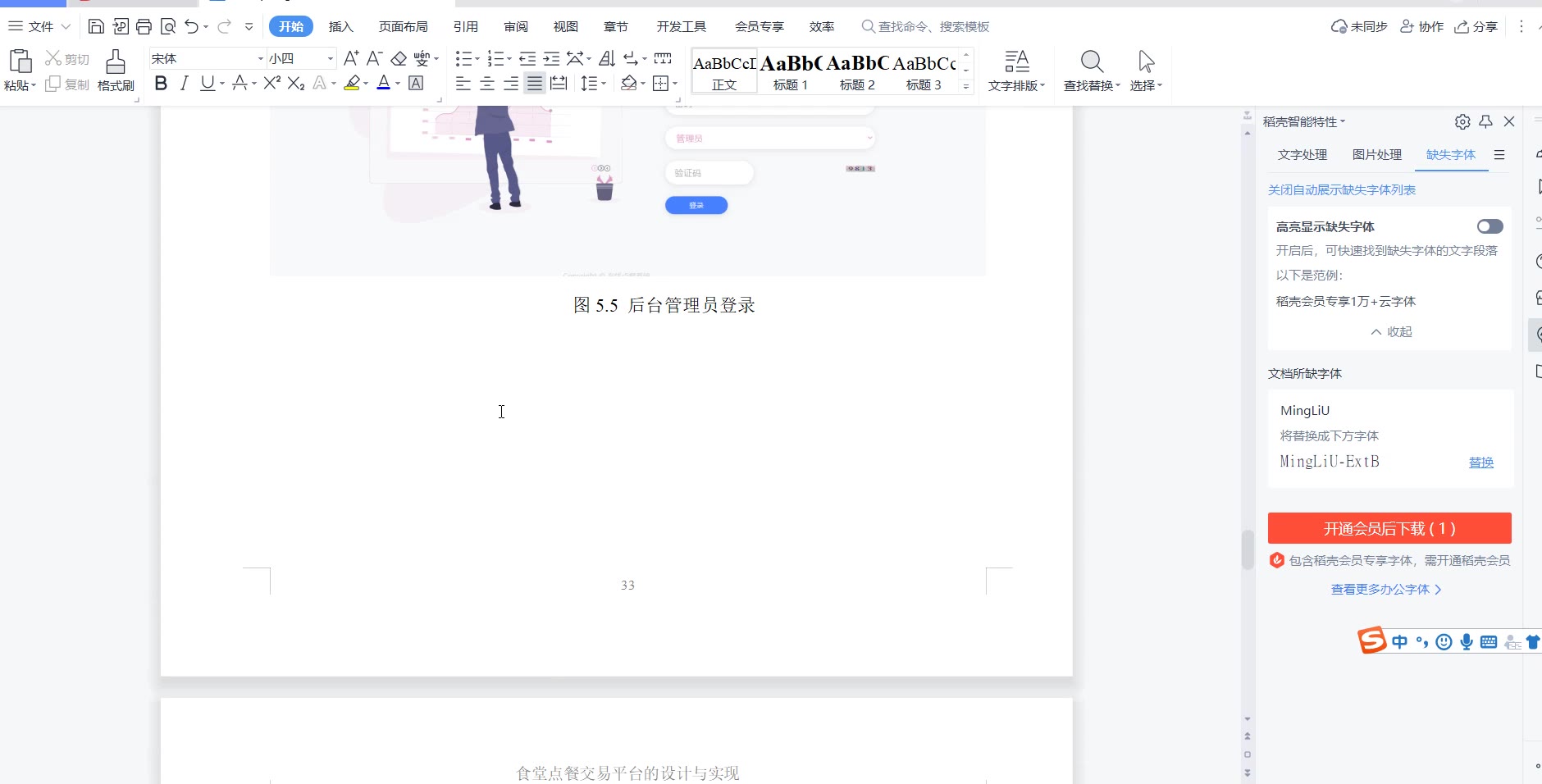Apply distributed alignment

click(559, 83)
